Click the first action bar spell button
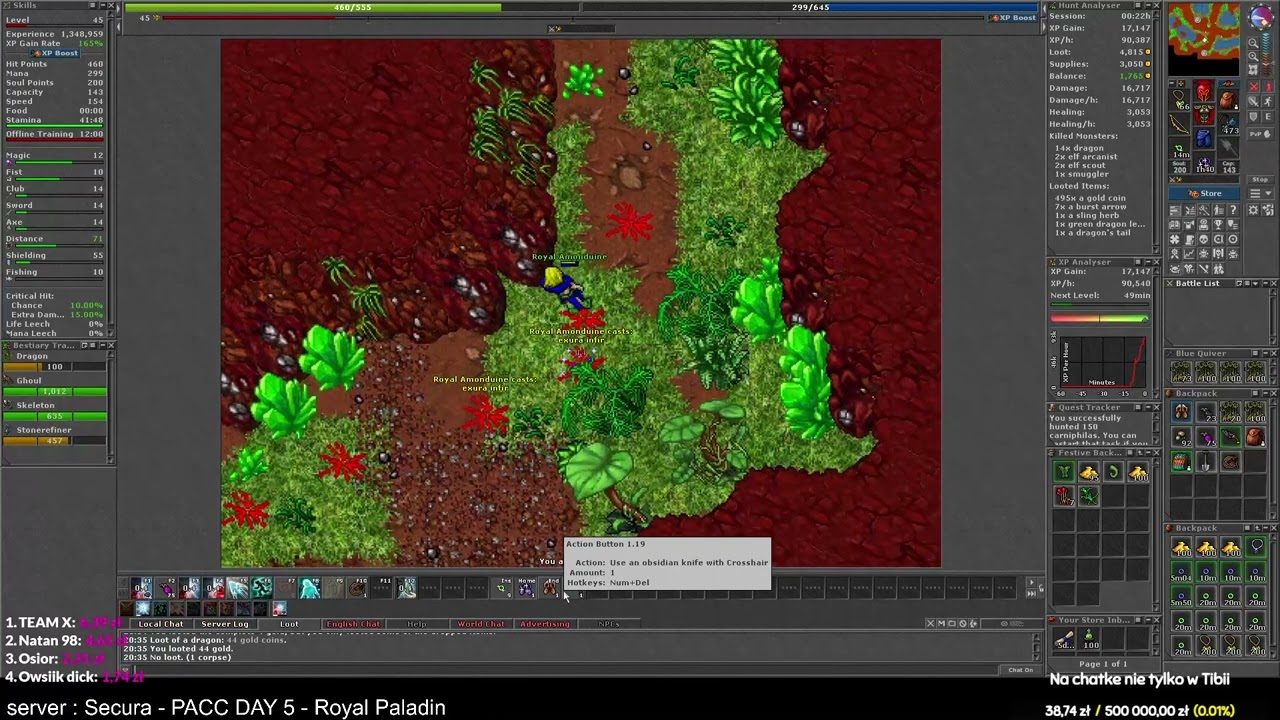 tap(140, 587)
